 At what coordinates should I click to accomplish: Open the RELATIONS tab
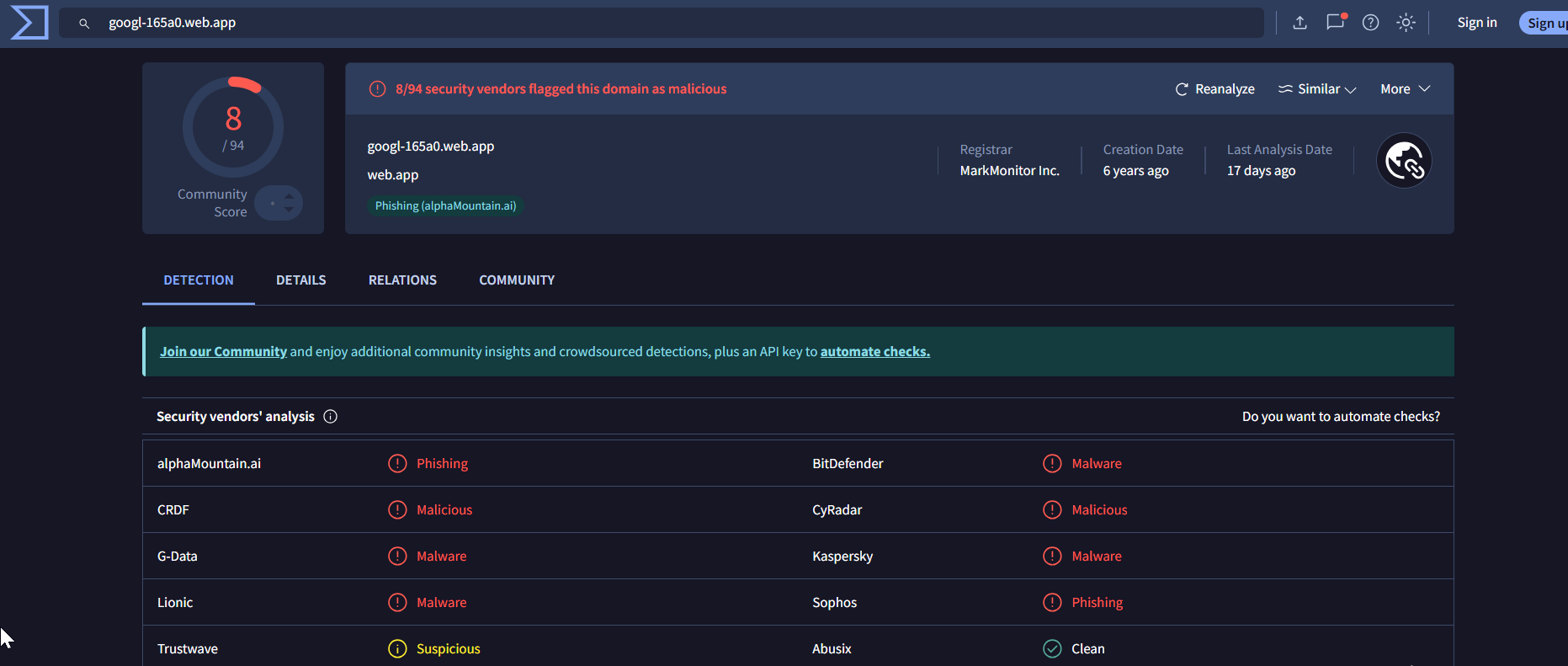pos(402,280)
